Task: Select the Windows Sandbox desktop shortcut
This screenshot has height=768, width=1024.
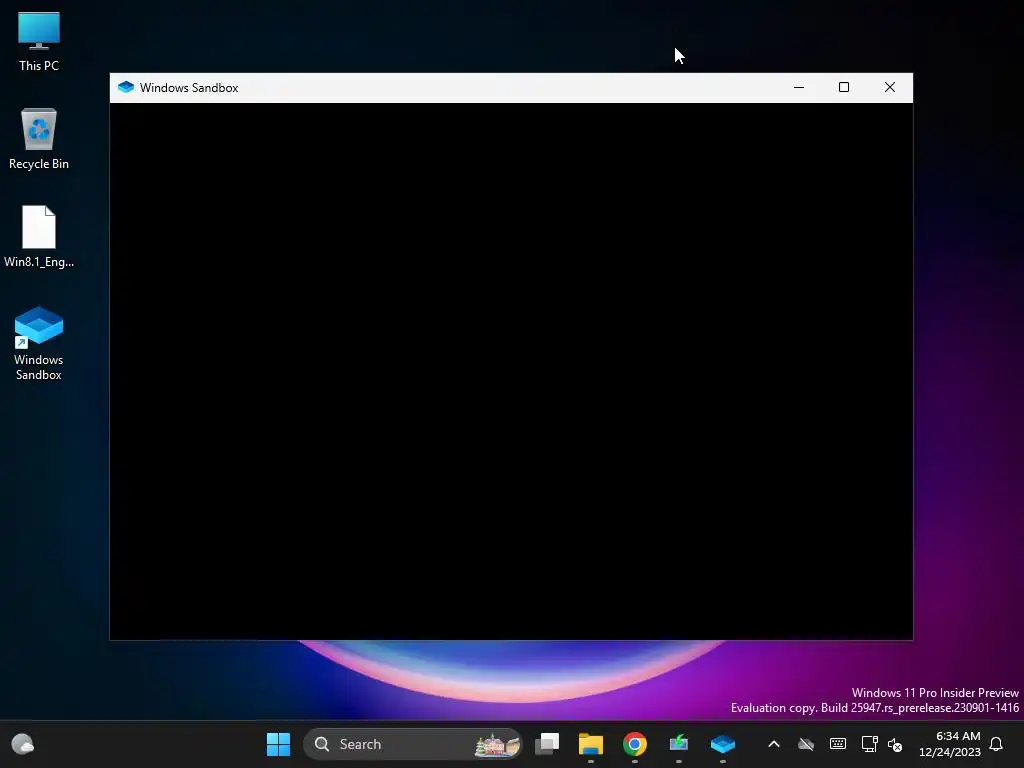Action: (x=39, y=343)
